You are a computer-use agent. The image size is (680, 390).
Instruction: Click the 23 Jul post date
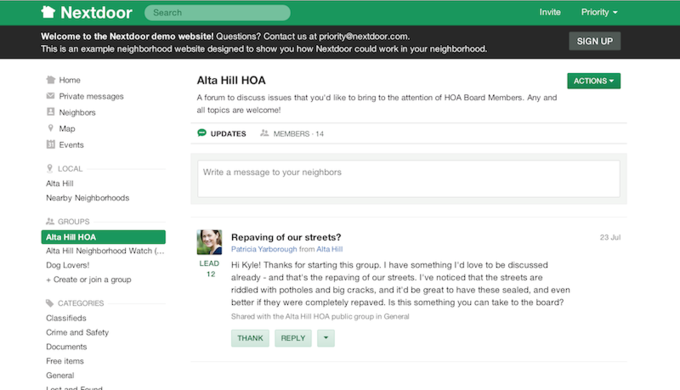(x=610, y=237)
